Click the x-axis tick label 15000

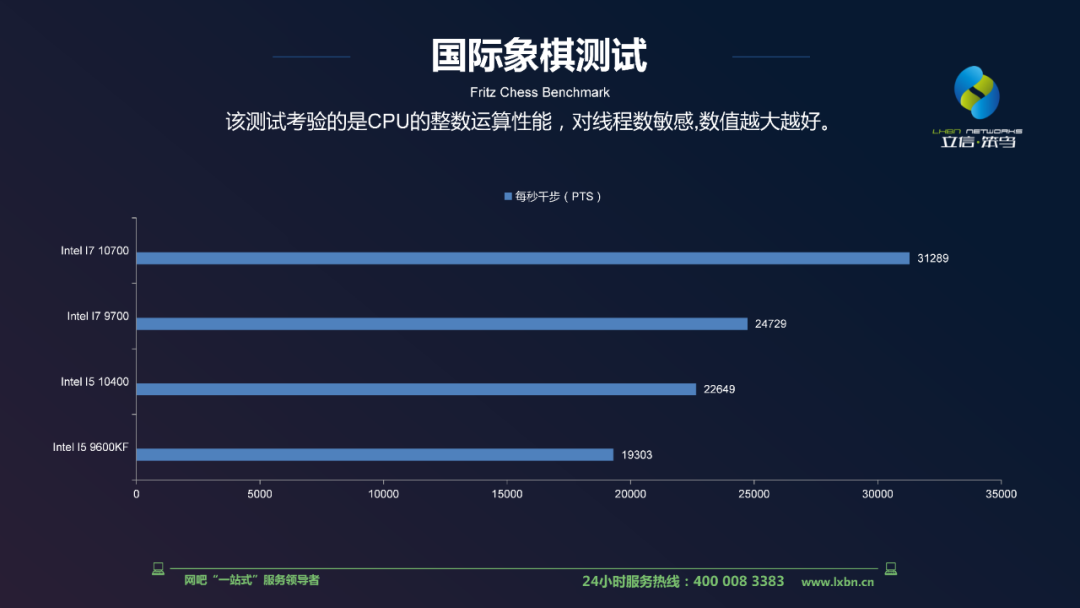[507, 494]
